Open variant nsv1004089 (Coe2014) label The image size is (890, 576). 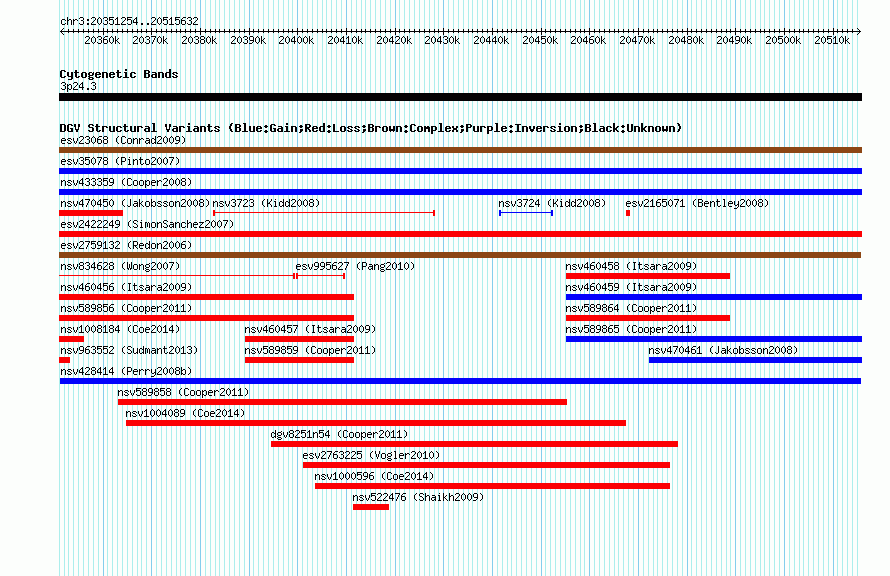[x=185, y=413]
